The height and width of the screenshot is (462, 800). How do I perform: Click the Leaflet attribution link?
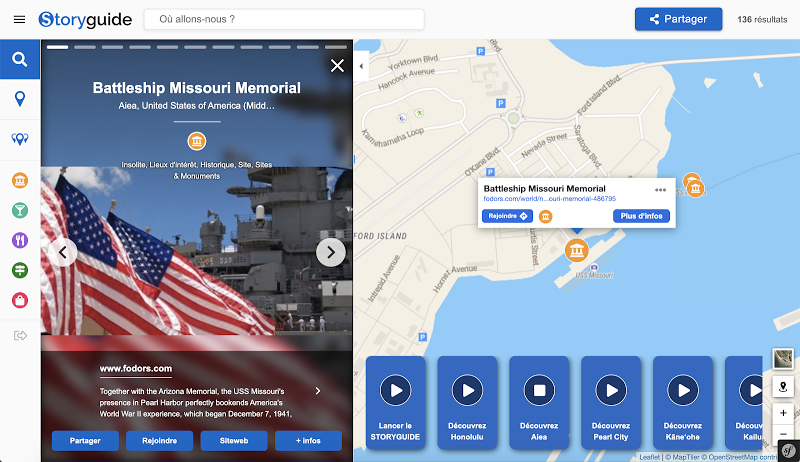(x=649, y=457)
